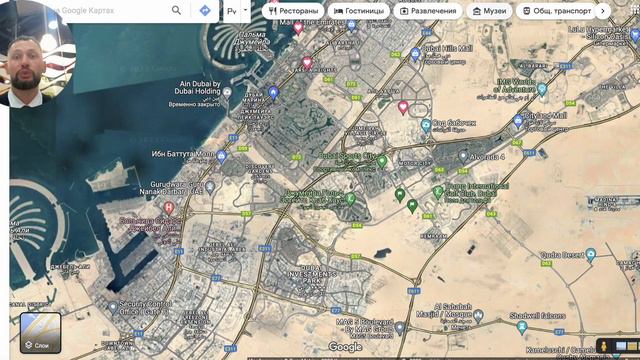Viewport: 640px width, 360px height.
Task: Click the Ain Dubai by Dubai Holding label
Action: pos(198,87)
